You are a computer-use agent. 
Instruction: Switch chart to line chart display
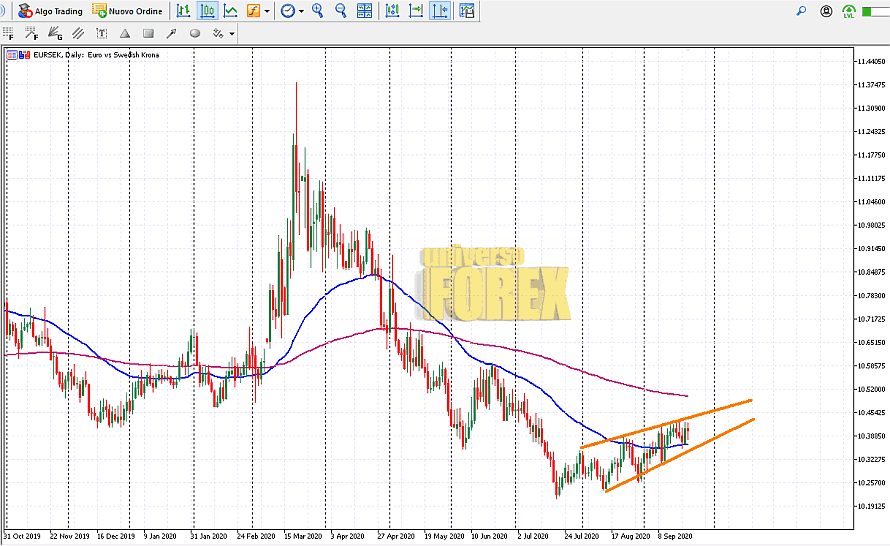click(231, 11)
